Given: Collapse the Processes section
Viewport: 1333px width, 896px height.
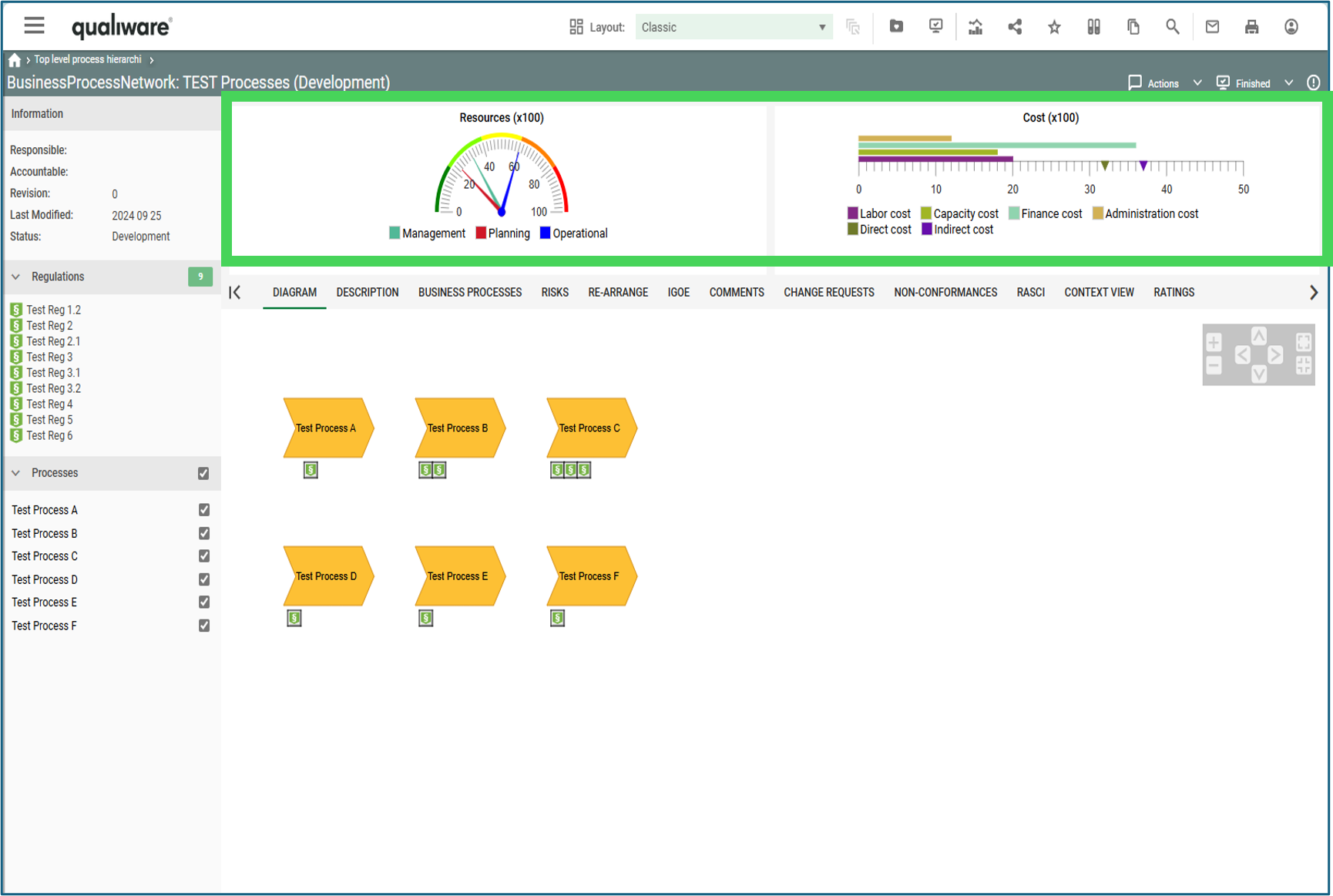Looking at the screenshot, I should tap(15, 473).
